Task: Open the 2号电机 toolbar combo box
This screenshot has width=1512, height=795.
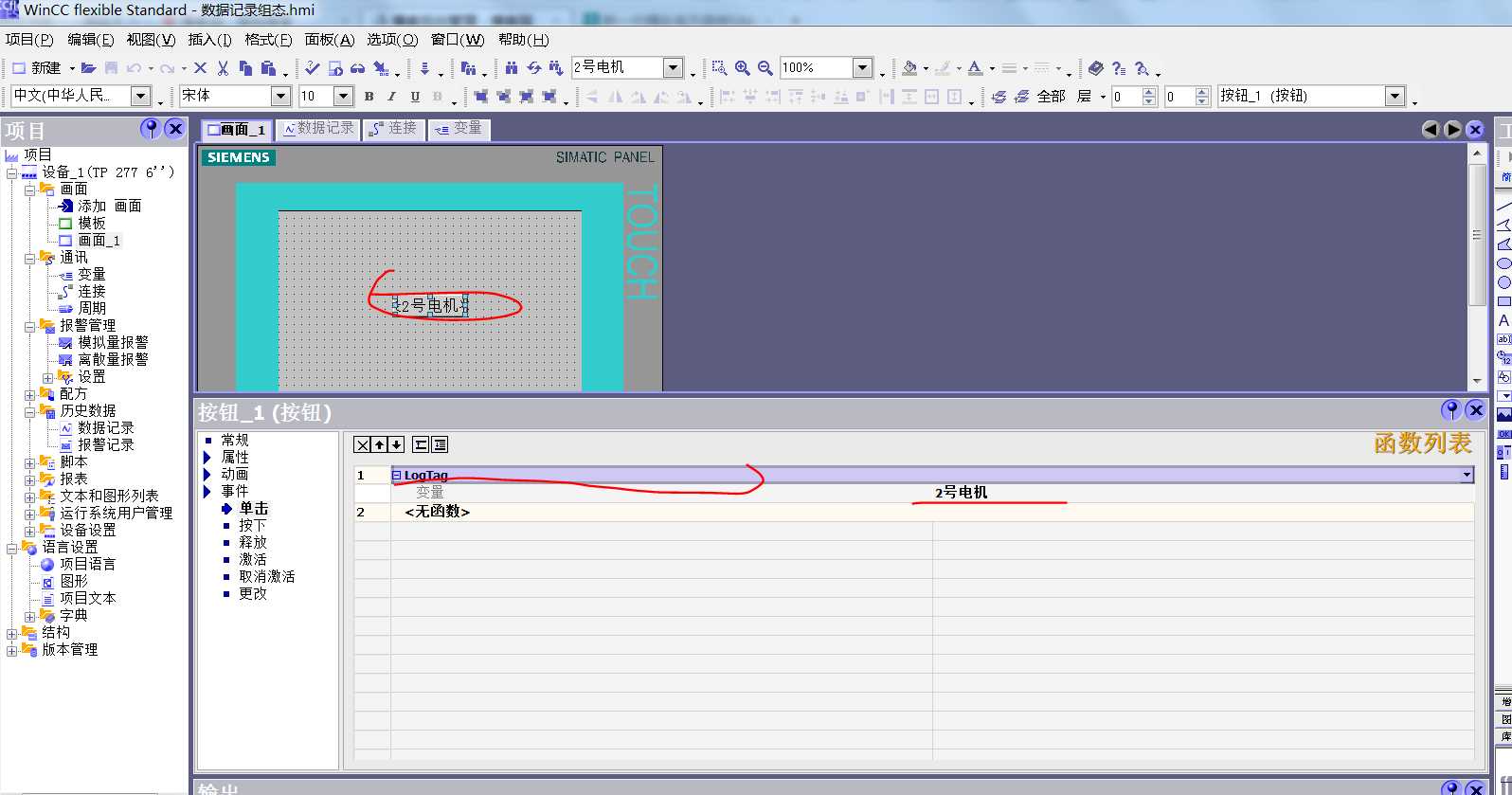Action: point(673,67)
